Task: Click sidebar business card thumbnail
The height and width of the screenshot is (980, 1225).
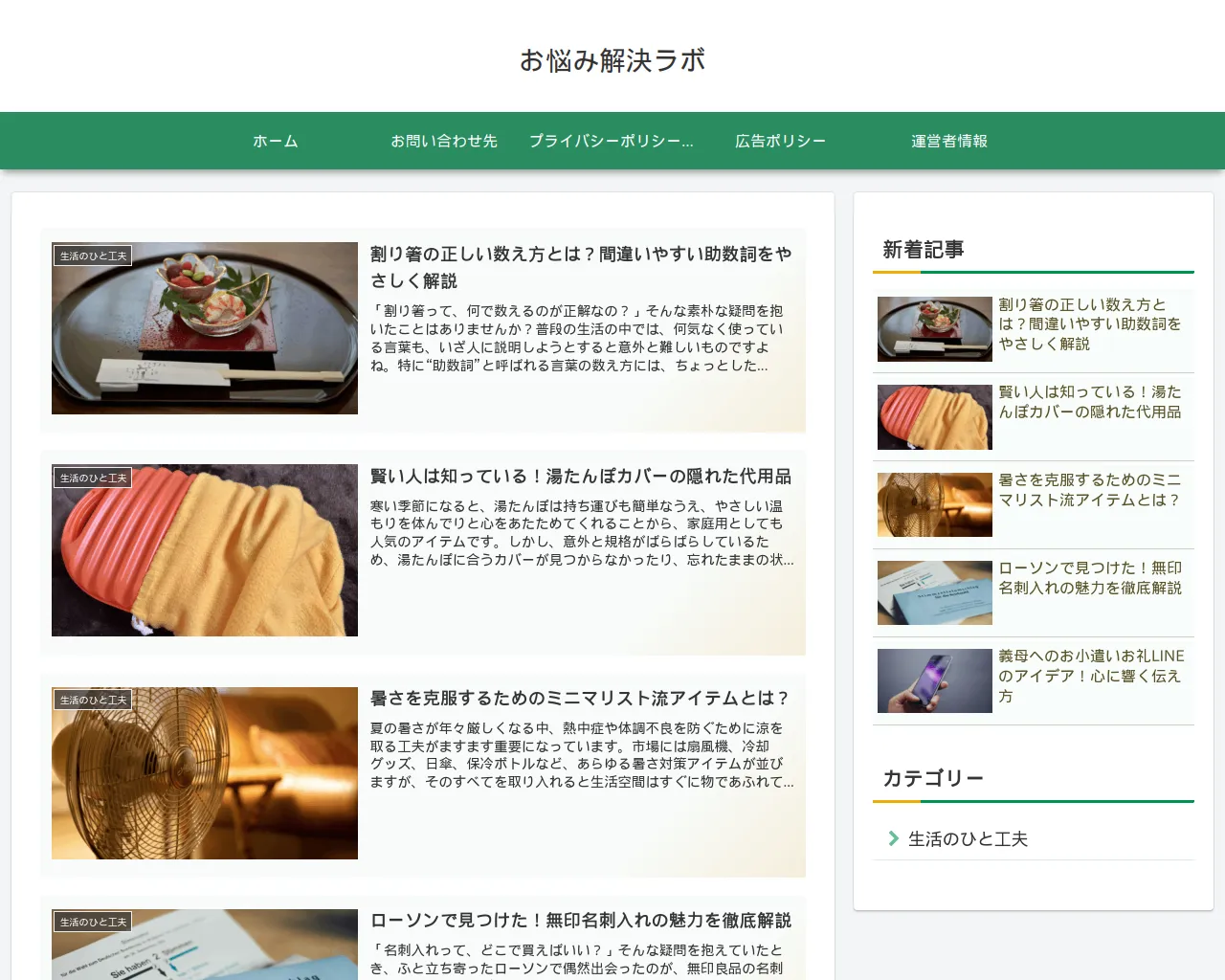Action: pyautogui.click(x=935, y=593)
